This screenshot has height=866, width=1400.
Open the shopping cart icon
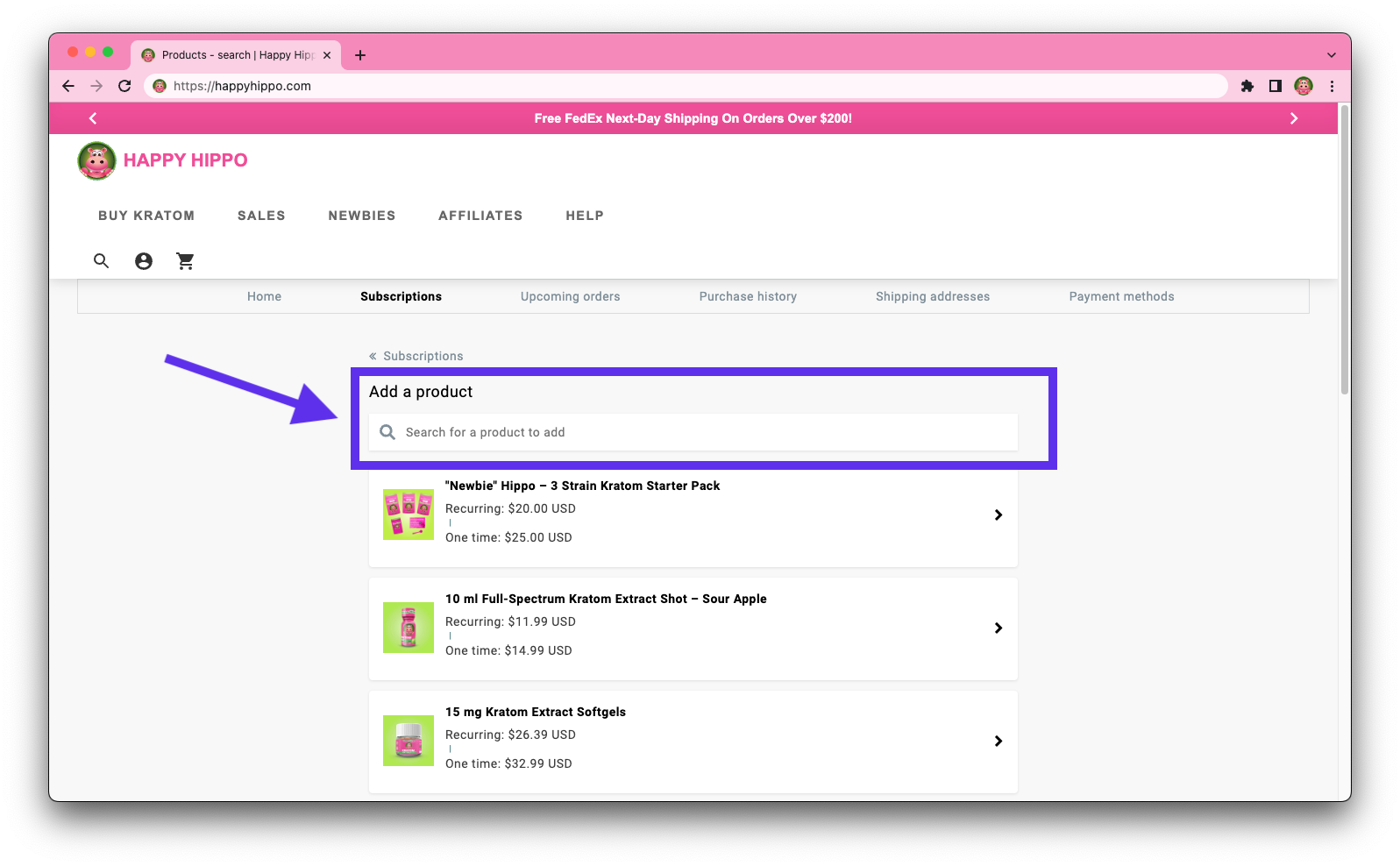point(185,261)
